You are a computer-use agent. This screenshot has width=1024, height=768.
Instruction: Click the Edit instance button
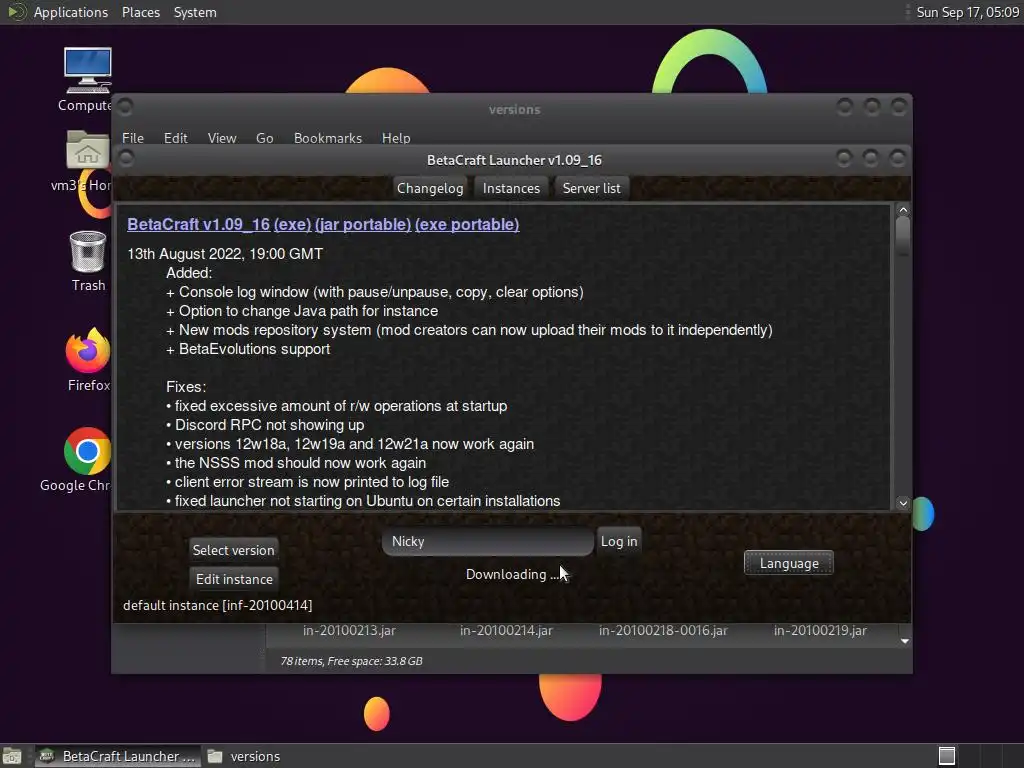click(x=234, y=579)
